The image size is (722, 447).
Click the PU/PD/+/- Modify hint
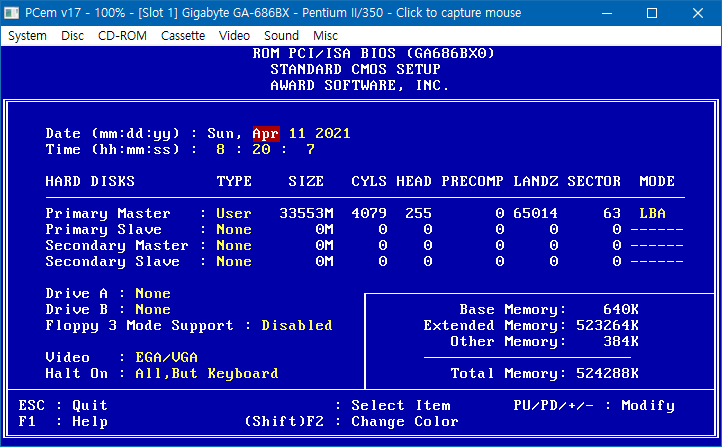pos(594,406)
